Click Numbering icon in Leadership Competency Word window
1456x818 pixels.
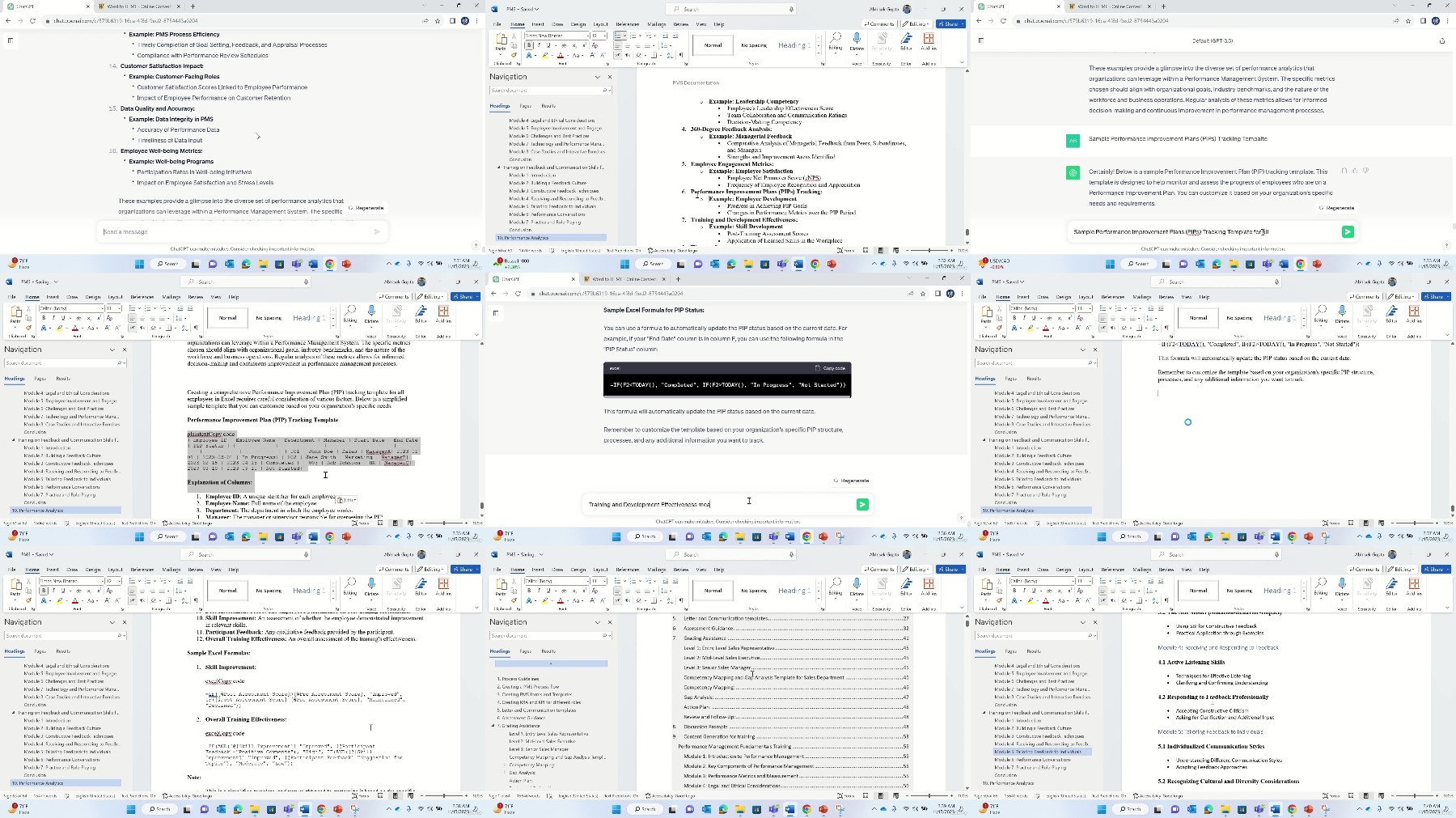pyautogui.click(x=633, y=36)
